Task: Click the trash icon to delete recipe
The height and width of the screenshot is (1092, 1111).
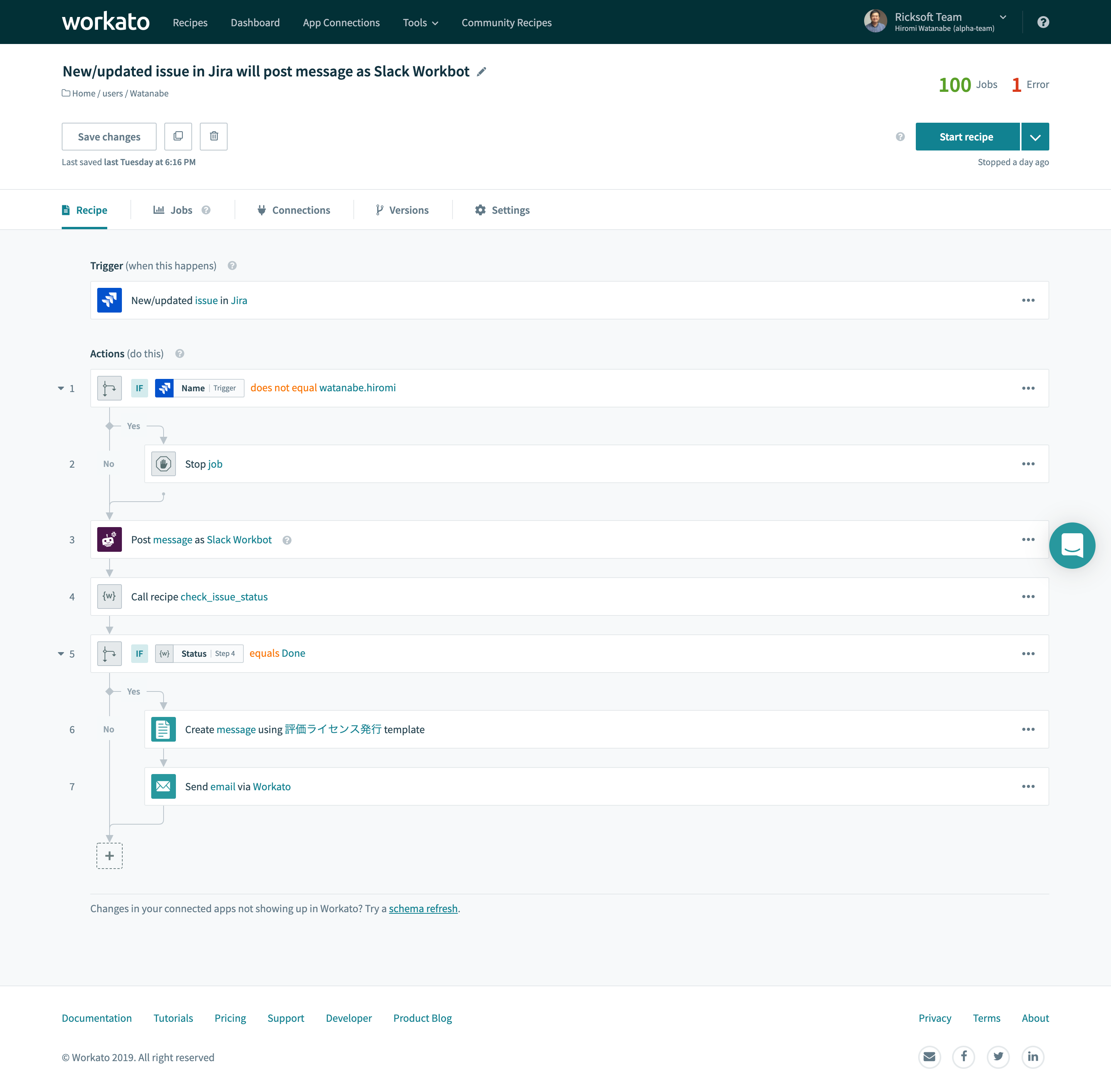Action: coord(214,137)
